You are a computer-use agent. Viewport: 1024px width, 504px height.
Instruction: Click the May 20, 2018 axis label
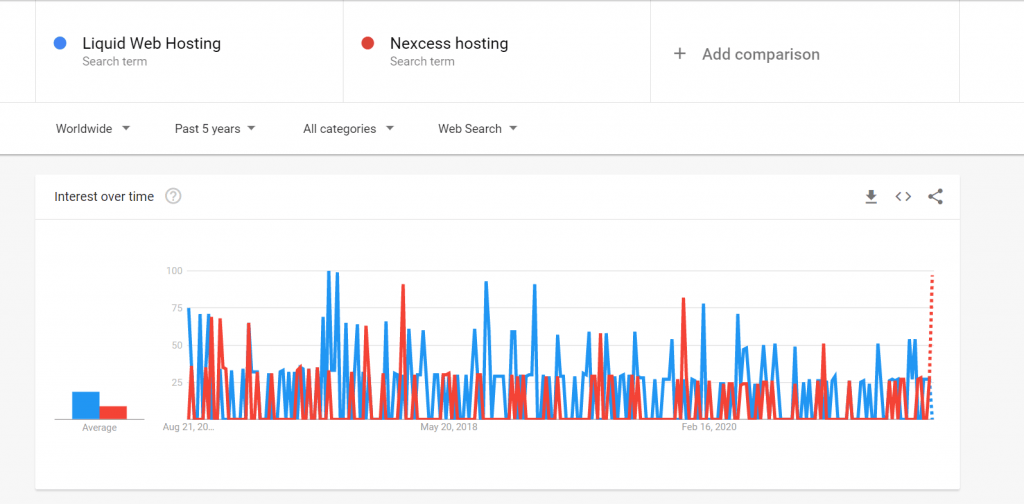(449, 427)
